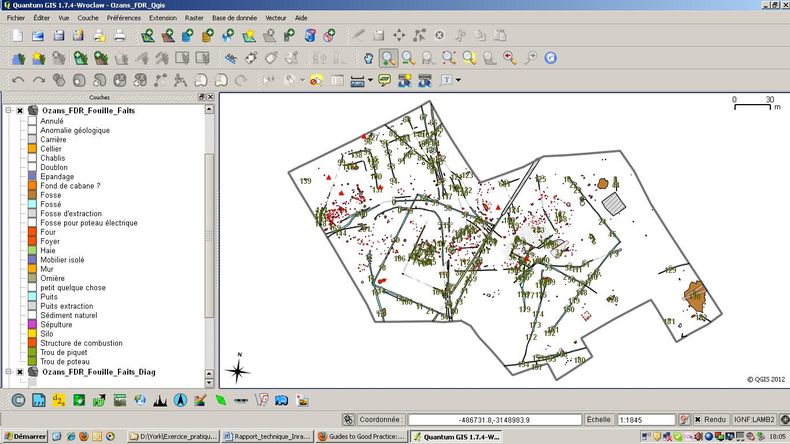Screen dimensions: 790x444
Task: Toggle visibility of Ozans_FDR_Fouille_Faits_Diag layer
Action: pyautogui.click(x=20, y=372)
